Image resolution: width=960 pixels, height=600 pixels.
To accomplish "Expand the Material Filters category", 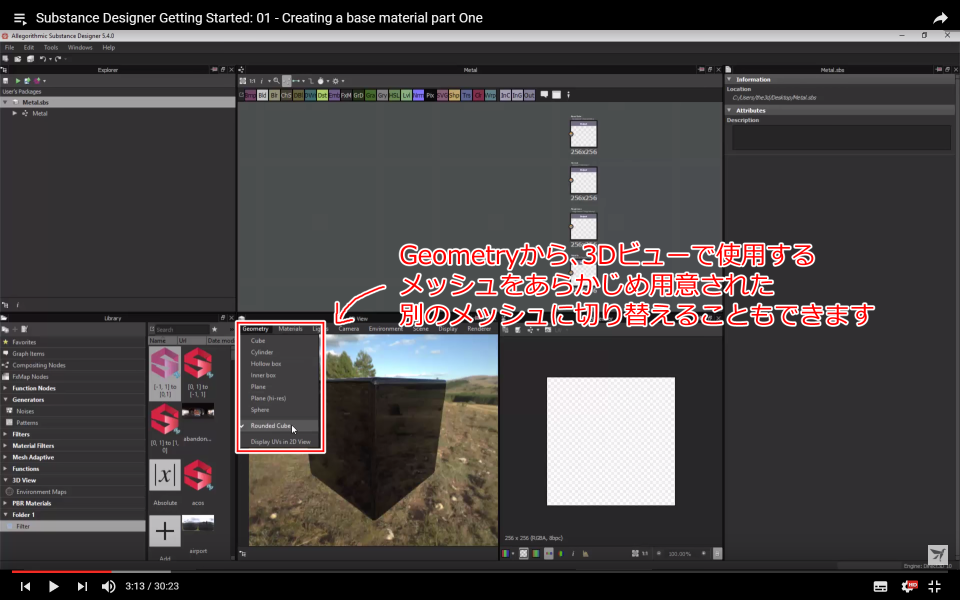I will pyautogui.click(x=6, y=446).
